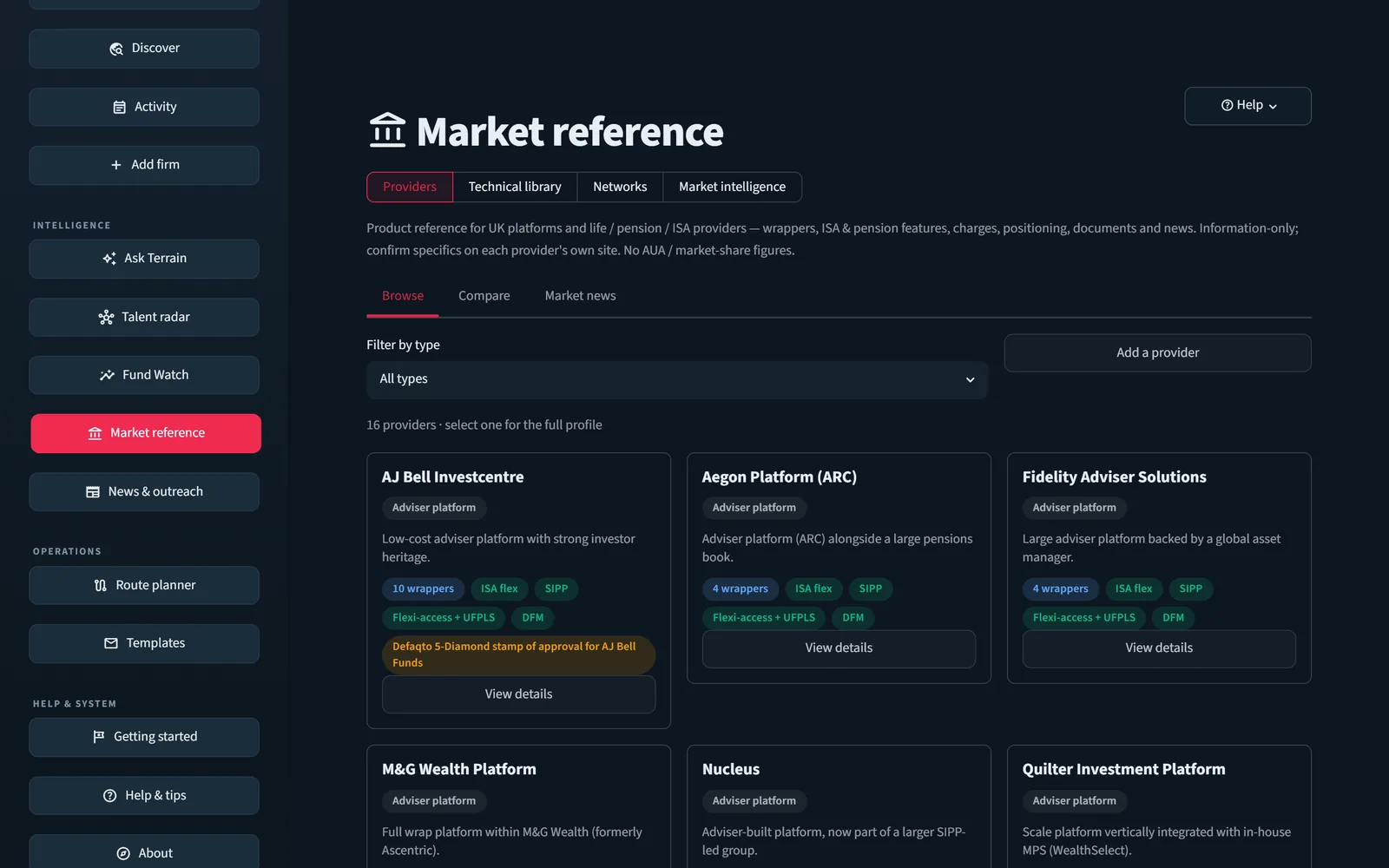1389x868 pixels.
Task: Click the Fund Watch trend-line icon
Action: pos(107,375)
